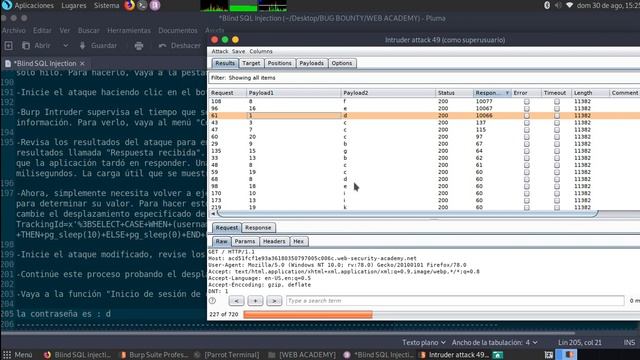
Task: Click '+' search options button
Action: [x=255, y=301]
